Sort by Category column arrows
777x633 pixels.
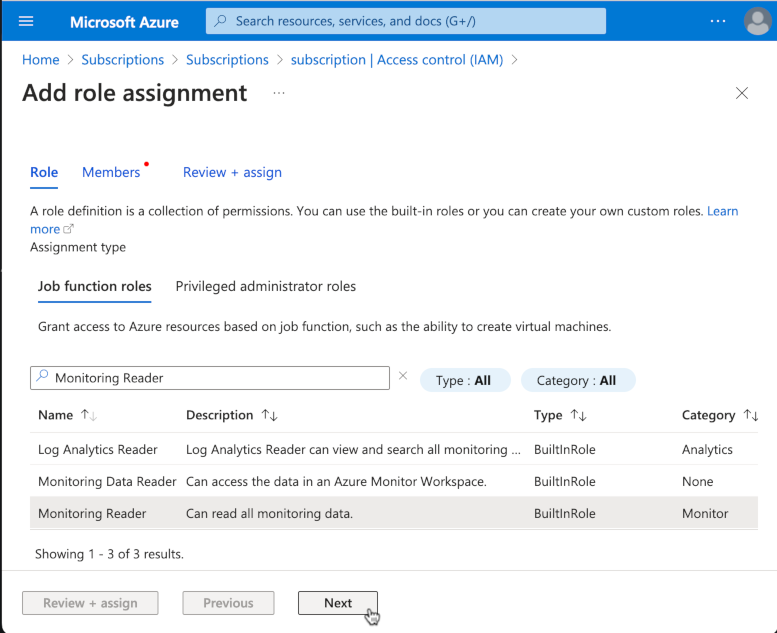[x=751, y=415]
